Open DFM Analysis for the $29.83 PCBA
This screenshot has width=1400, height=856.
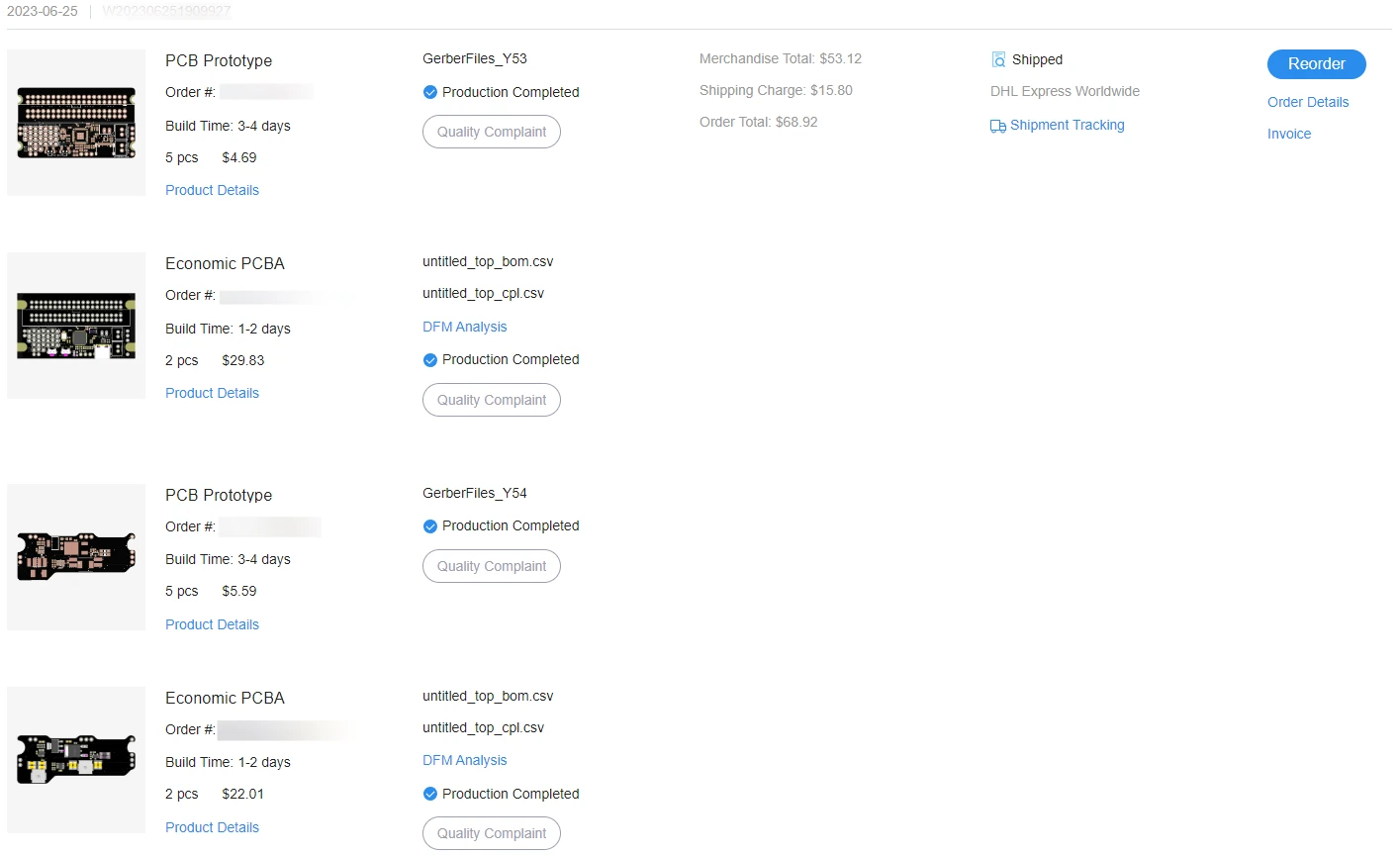point(464,327)
